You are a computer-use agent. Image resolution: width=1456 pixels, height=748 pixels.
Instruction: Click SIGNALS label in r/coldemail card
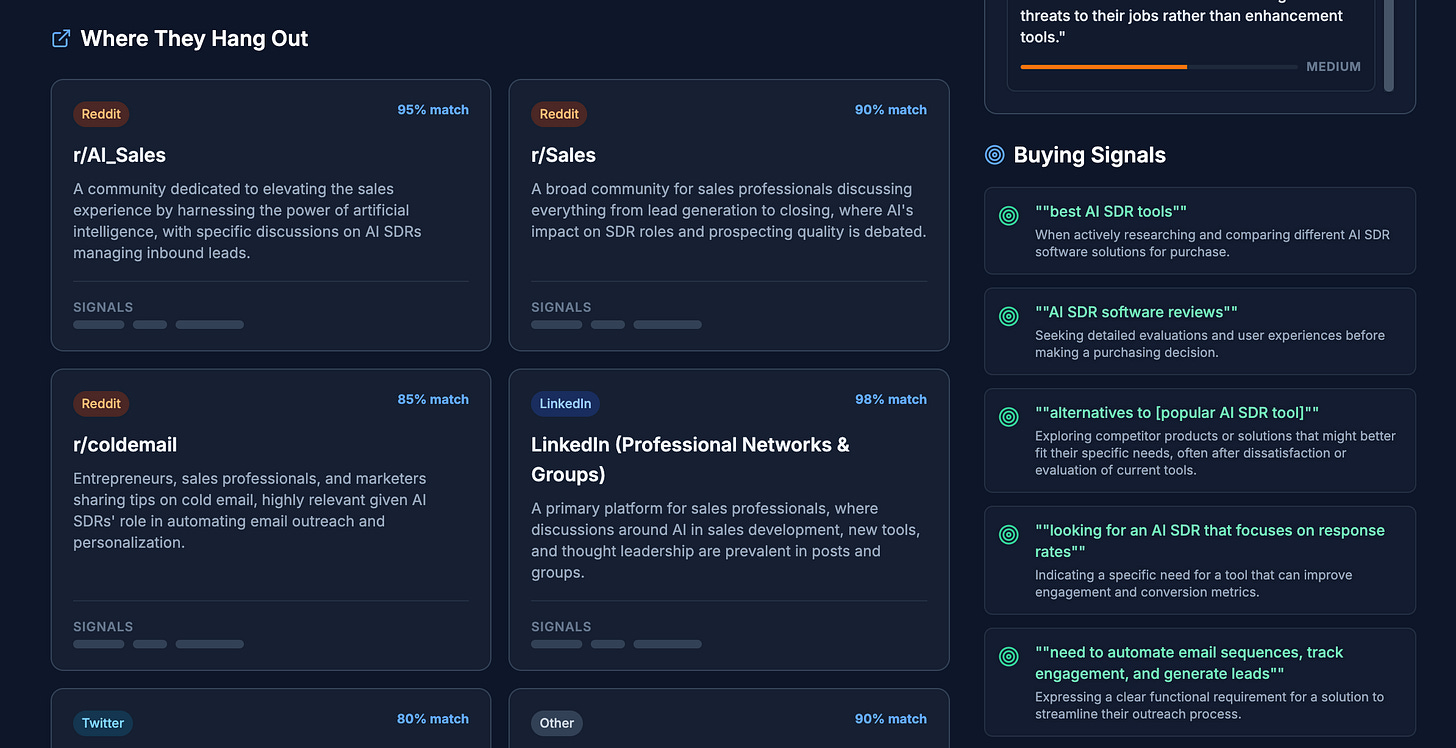pos(103,627)
